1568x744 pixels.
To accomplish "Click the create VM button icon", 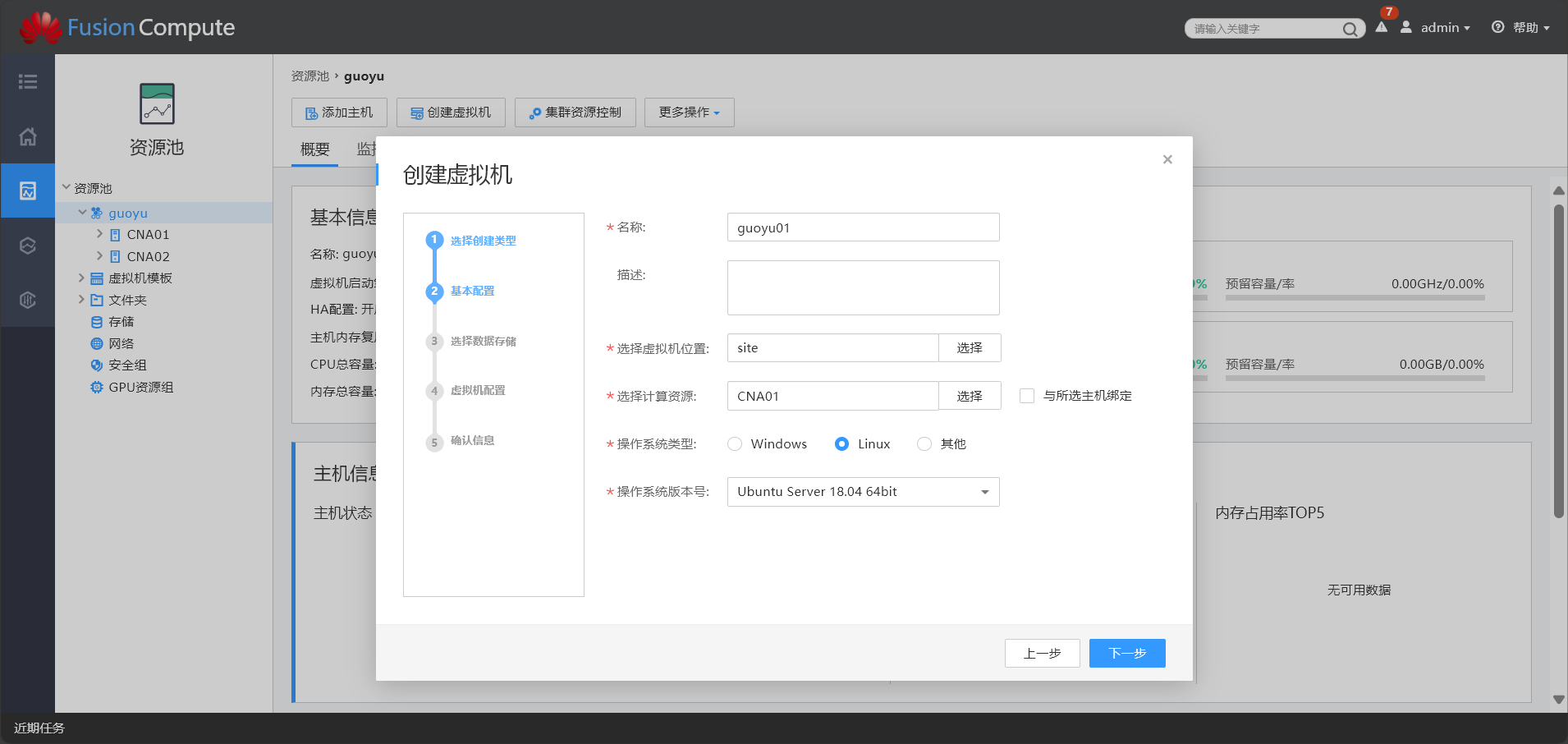I will (x=417, y=113).
